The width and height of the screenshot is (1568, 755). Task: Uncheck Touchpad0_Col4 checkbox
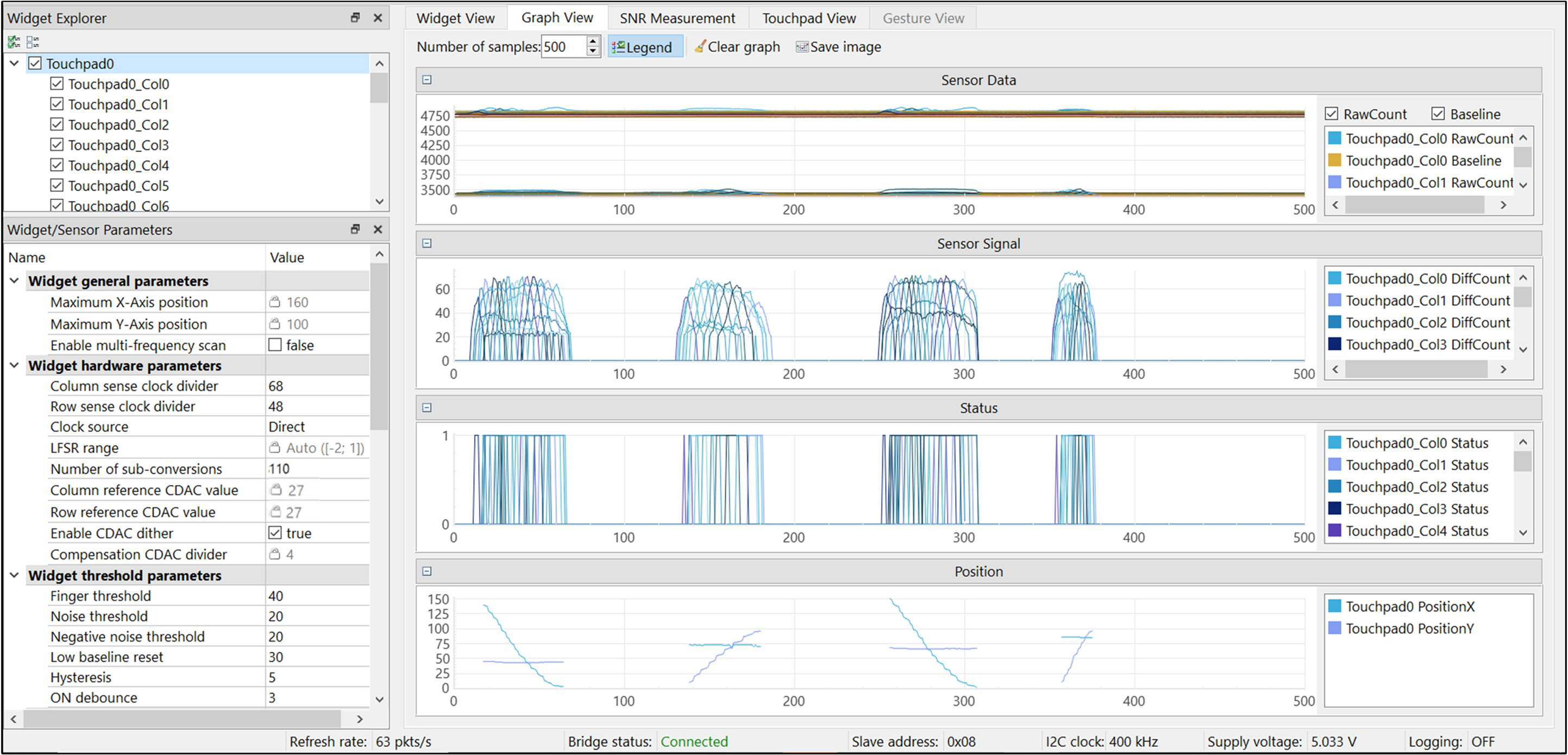click(x=57, y=165)
